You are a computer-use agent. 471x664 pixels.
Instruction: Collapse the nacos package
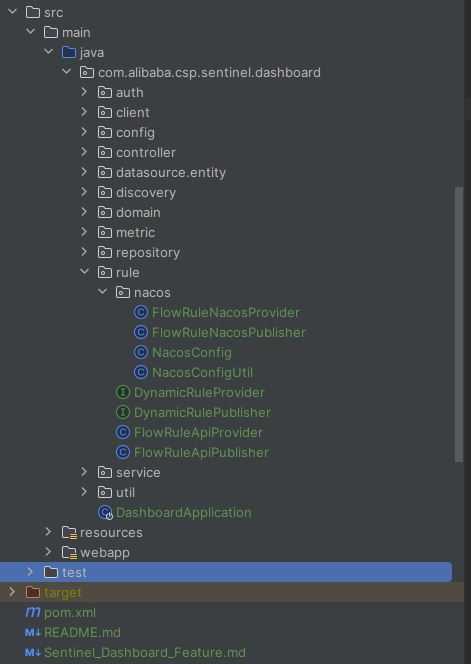pos(103,292)
